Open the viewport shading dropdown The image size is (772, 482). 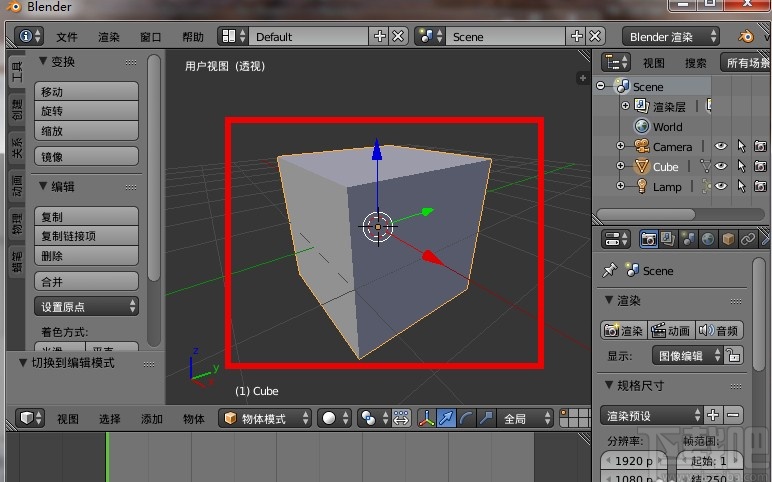point(334,418)
